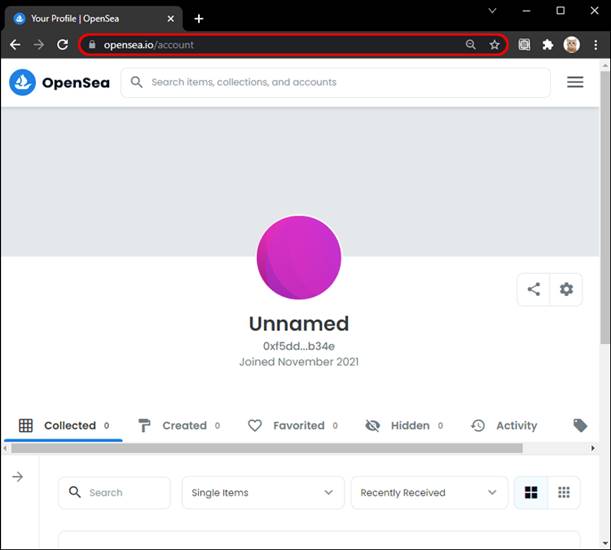Click the tag icon tab
Viewport: 611px width, 550px height.
(580, 425)
